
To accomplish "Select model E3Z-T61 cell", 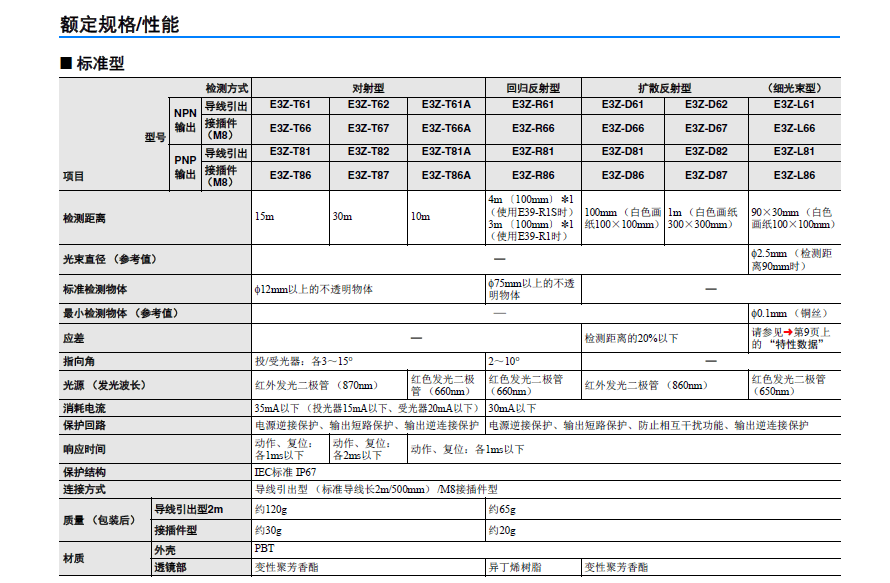I will coord(290,104).
